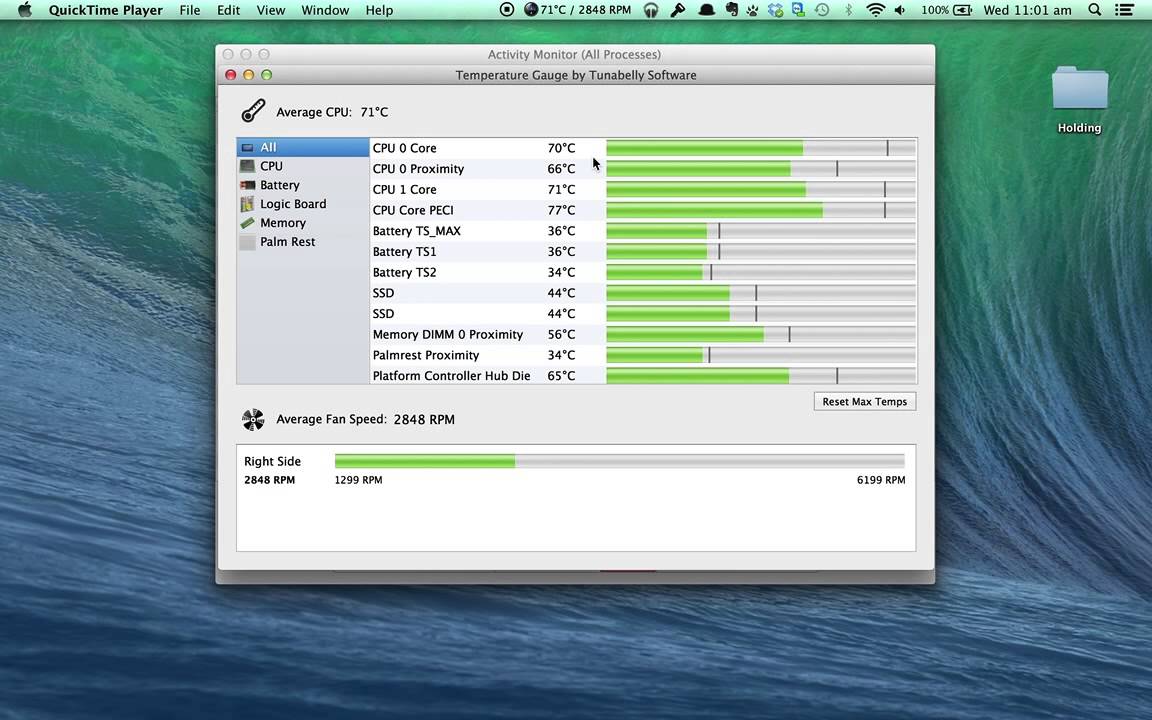The width and height of the screenshot is (1152, 720).
Task: Zoom the Temperature Gauge window with green button
Action: point(267,75)
